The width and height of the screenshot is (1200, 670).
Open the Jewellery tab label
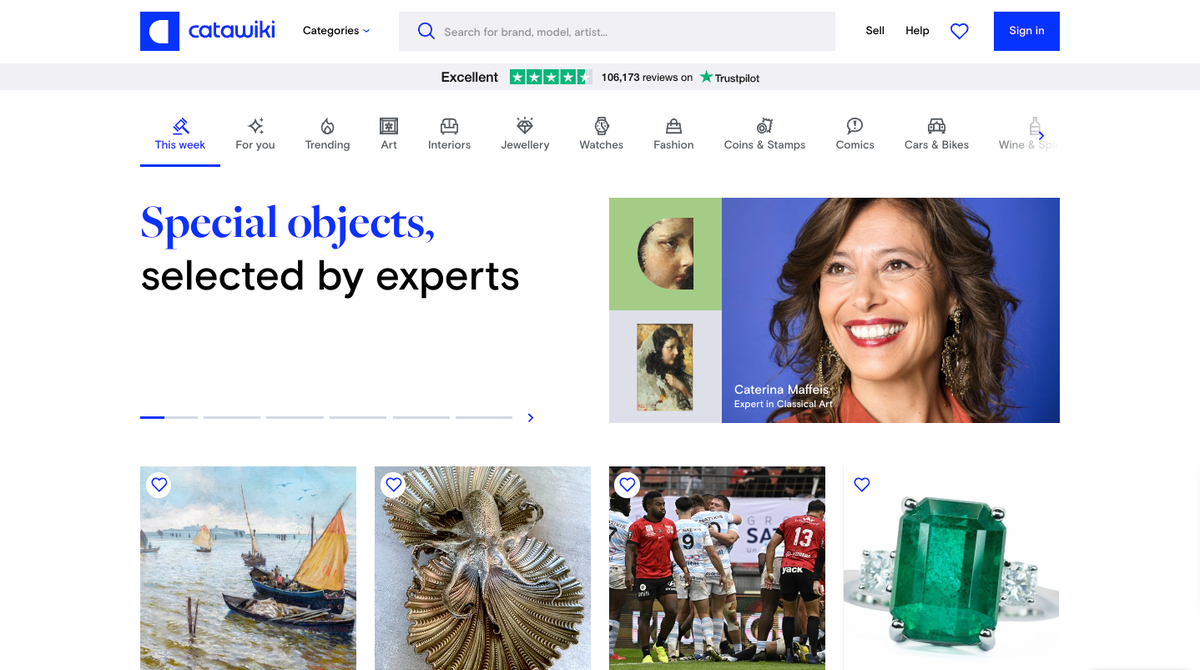pos(525,145)
